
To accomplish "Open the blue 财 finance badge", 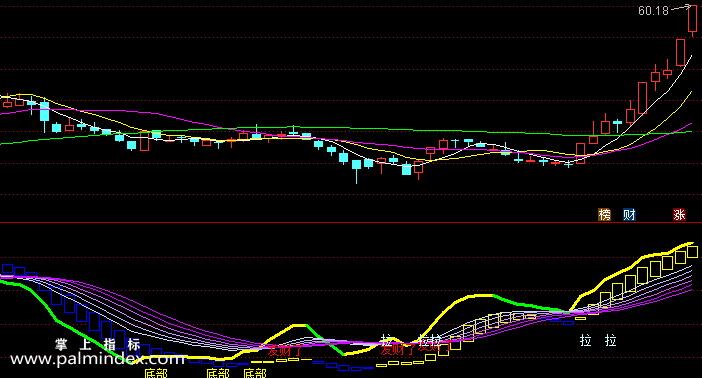I will click(x=629, y=215).
